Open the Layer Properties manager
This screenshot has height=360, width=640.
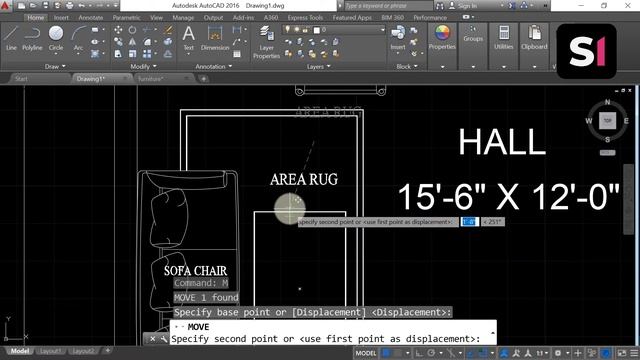[x=266, y=42]
